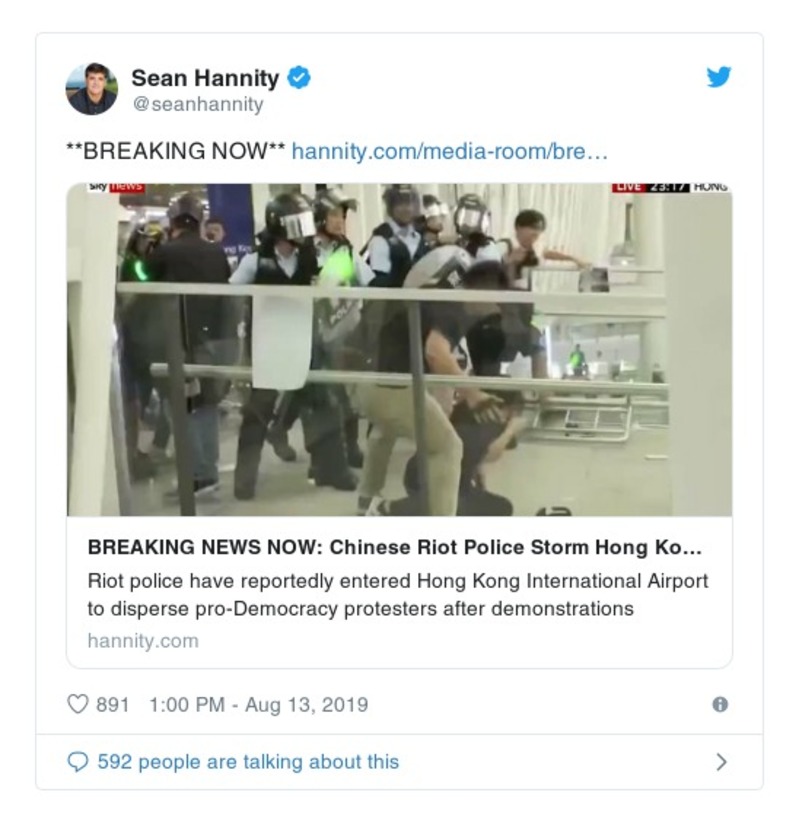Open "592 people are talking about this"
Viewport: 799px width, 840px height.
pyautogui.click(x=248, y=762)
